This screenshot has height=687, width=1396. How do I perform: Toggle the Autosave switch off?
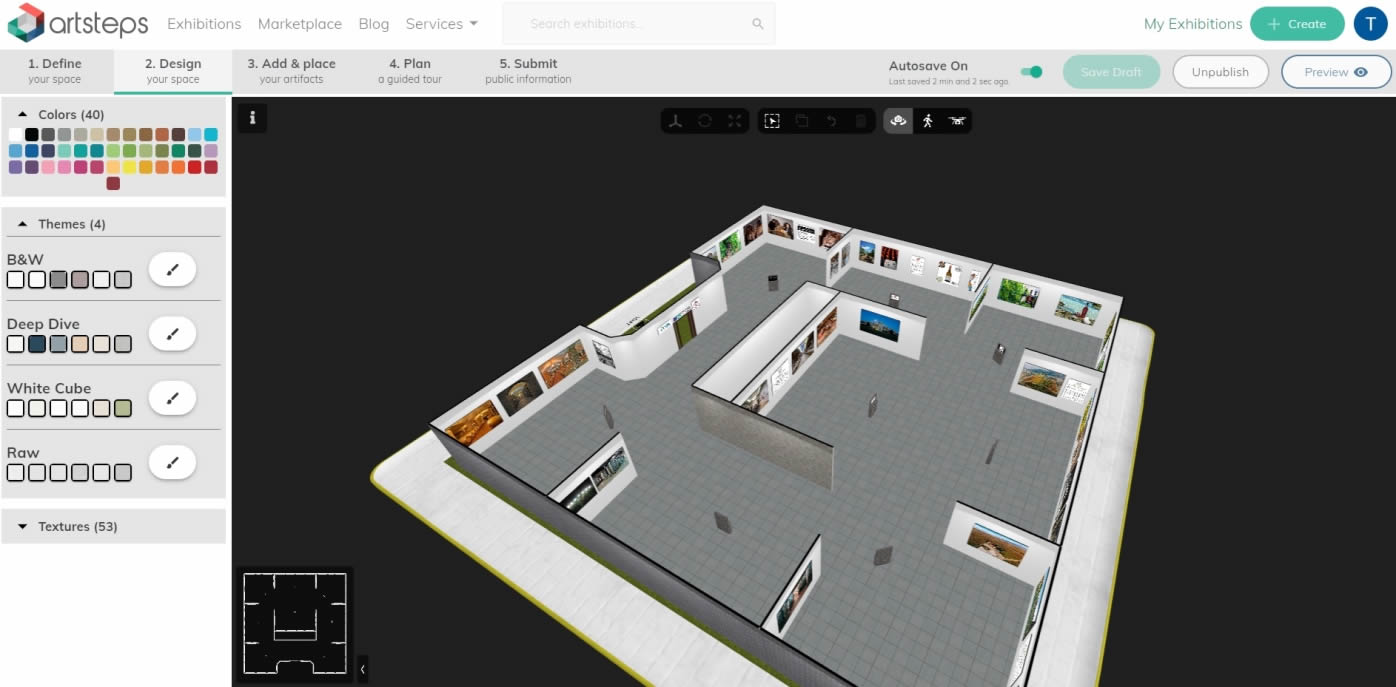[x=1031, y=72]
